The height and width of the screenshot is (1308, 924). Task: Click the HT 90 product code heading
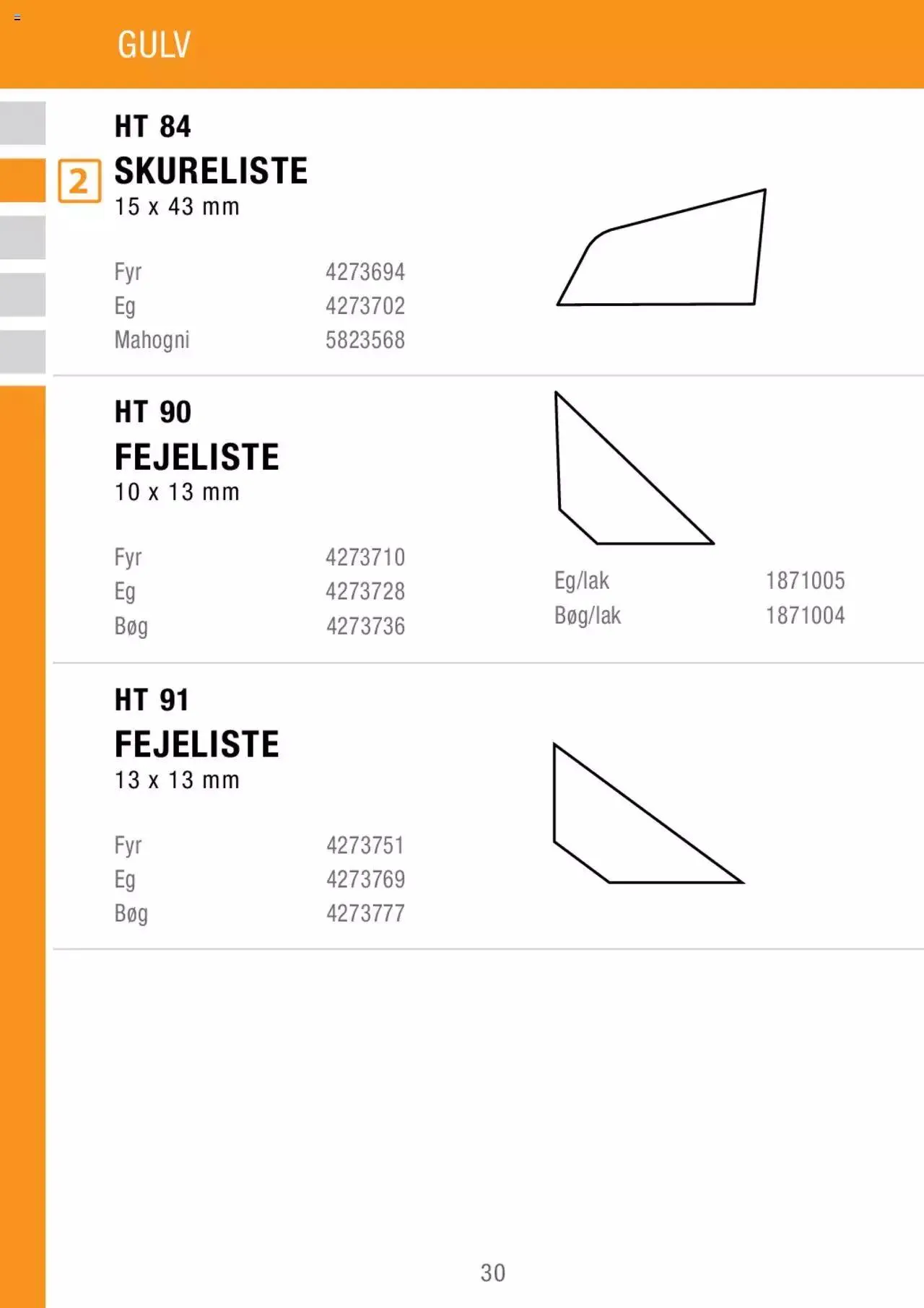pos(153,412)
